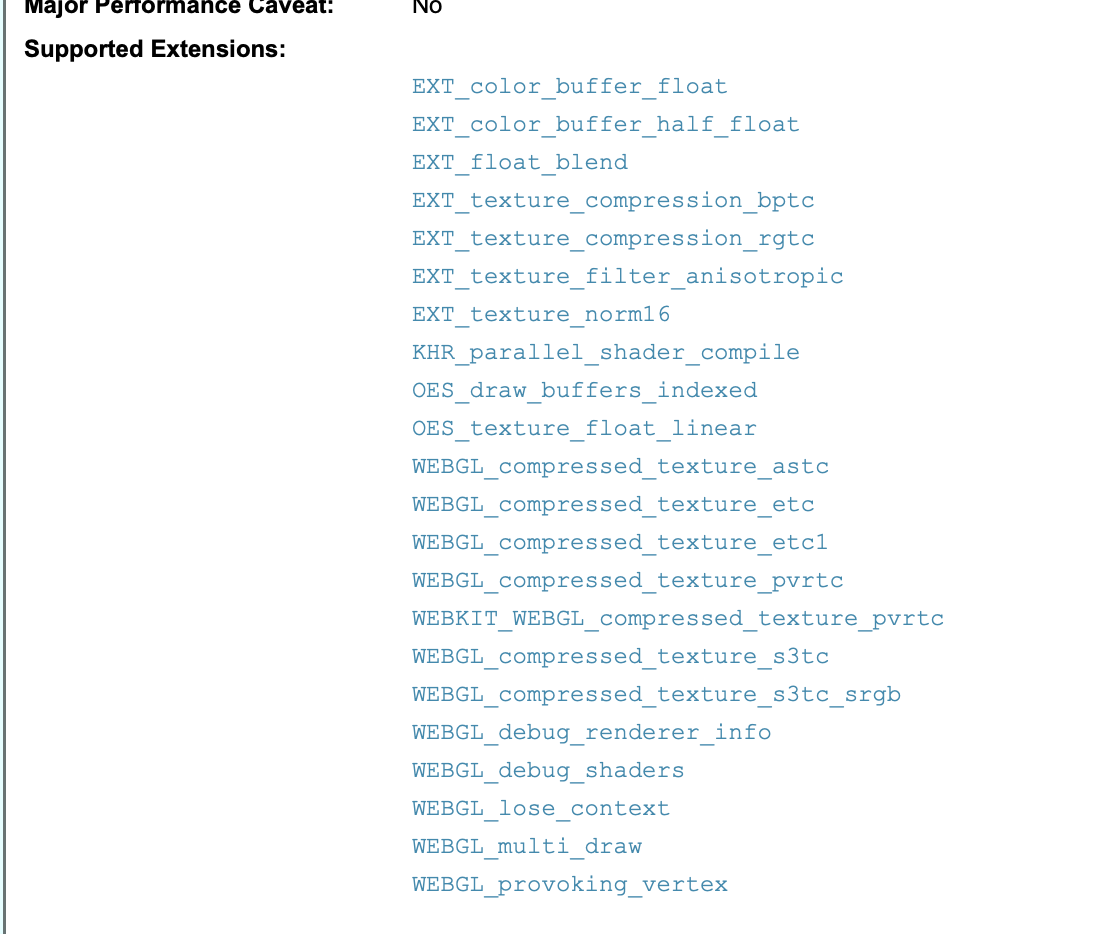
Task: Click the WEBGL_multi_draw link
Action: tap(527, 846)
